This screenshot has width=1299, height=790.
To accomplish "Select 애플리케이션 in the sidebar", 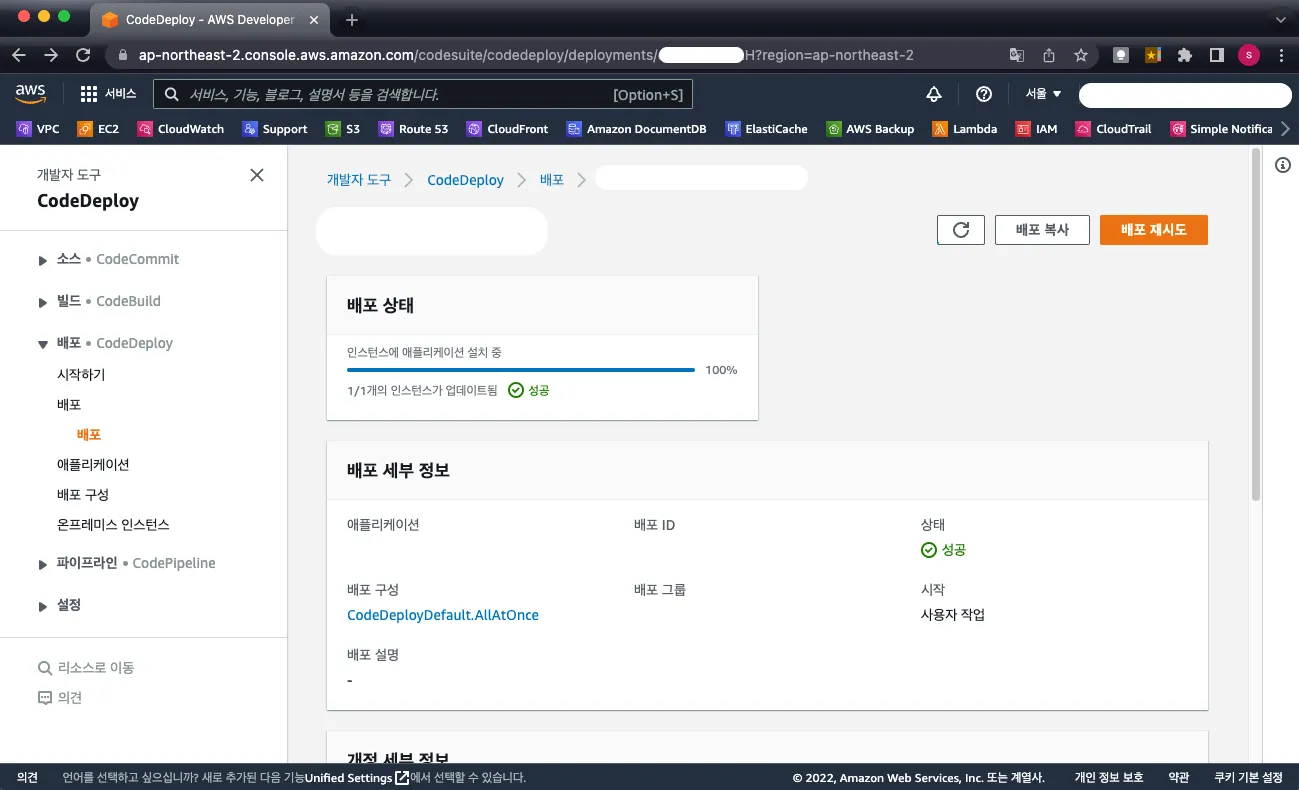I will coord(93,465).
